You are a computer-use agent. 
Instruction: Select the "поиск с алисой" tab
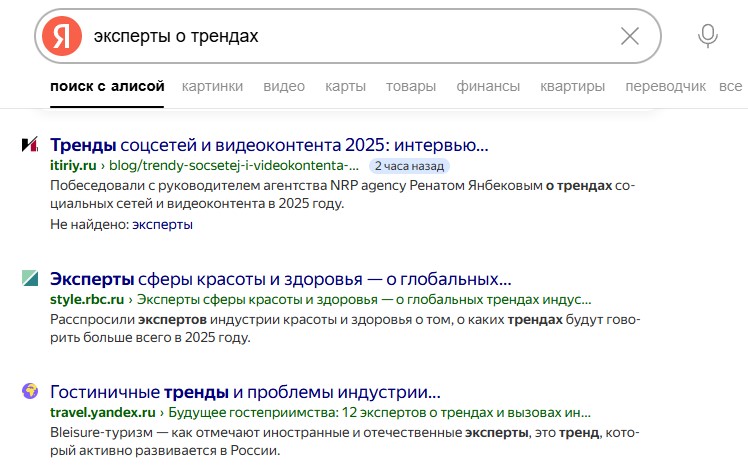click(107, 86)
